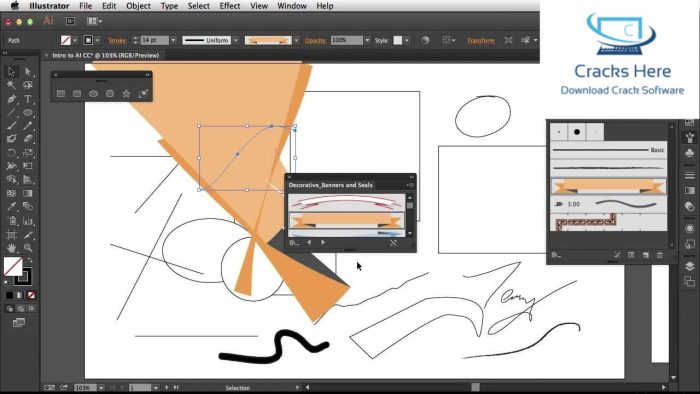Image resolution: width=700 pixels, height=394 pixels.
Task: Open Brush Libraries menu in Brushes panel
Action: point(556,255)
